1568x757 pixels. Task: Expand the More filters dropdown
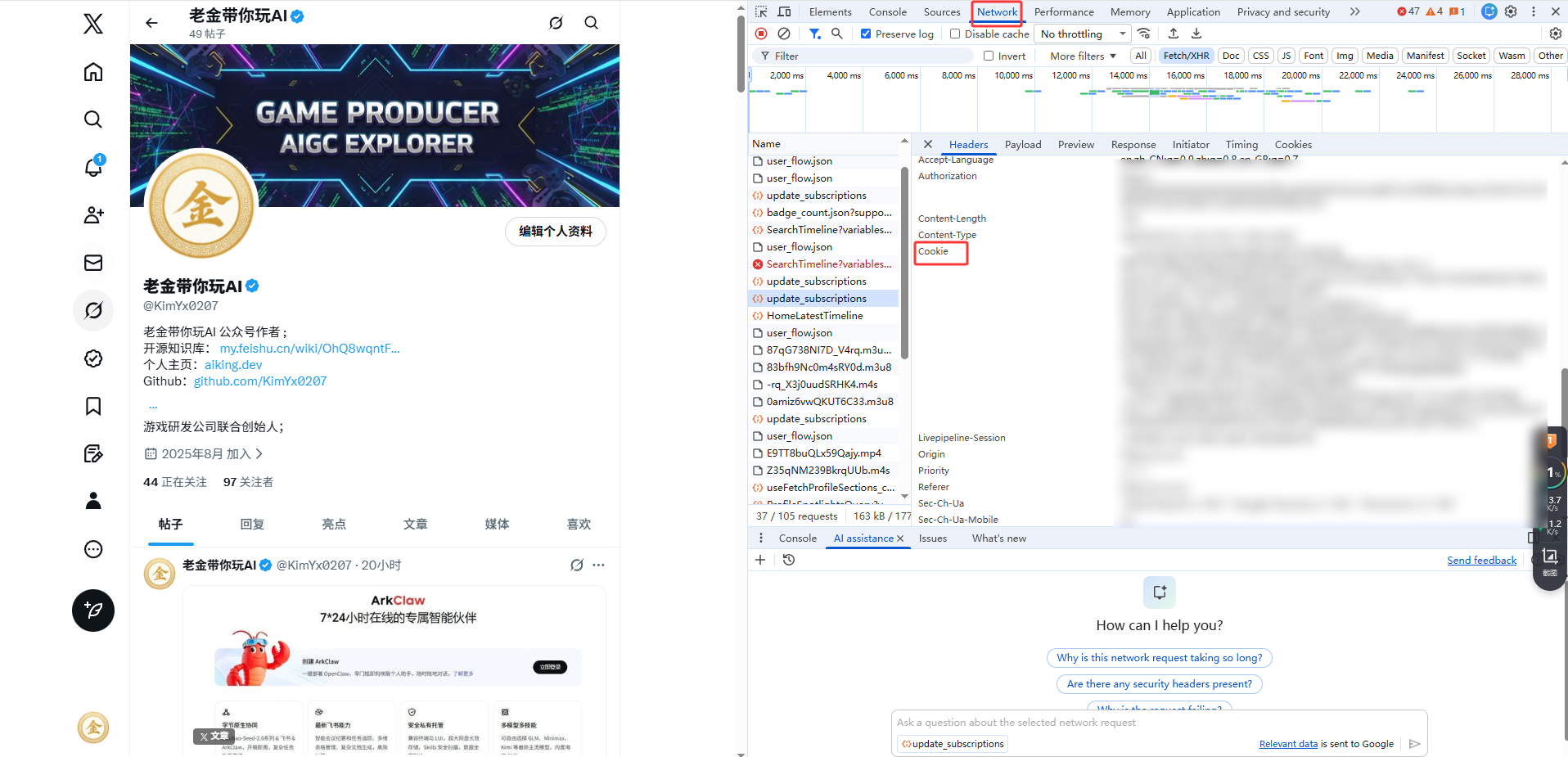(x=1083, y=56)
